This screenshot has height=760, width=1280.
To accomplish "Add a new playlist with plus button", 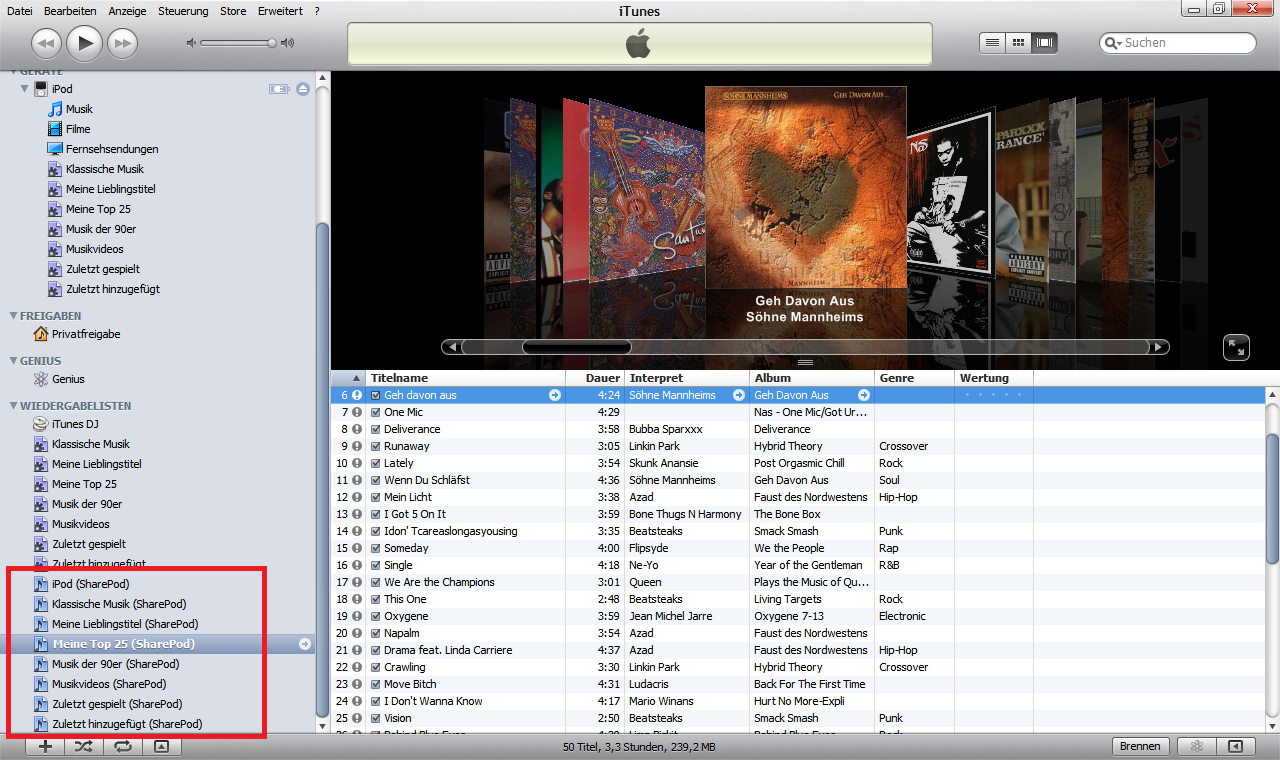I will coord(44,746).
